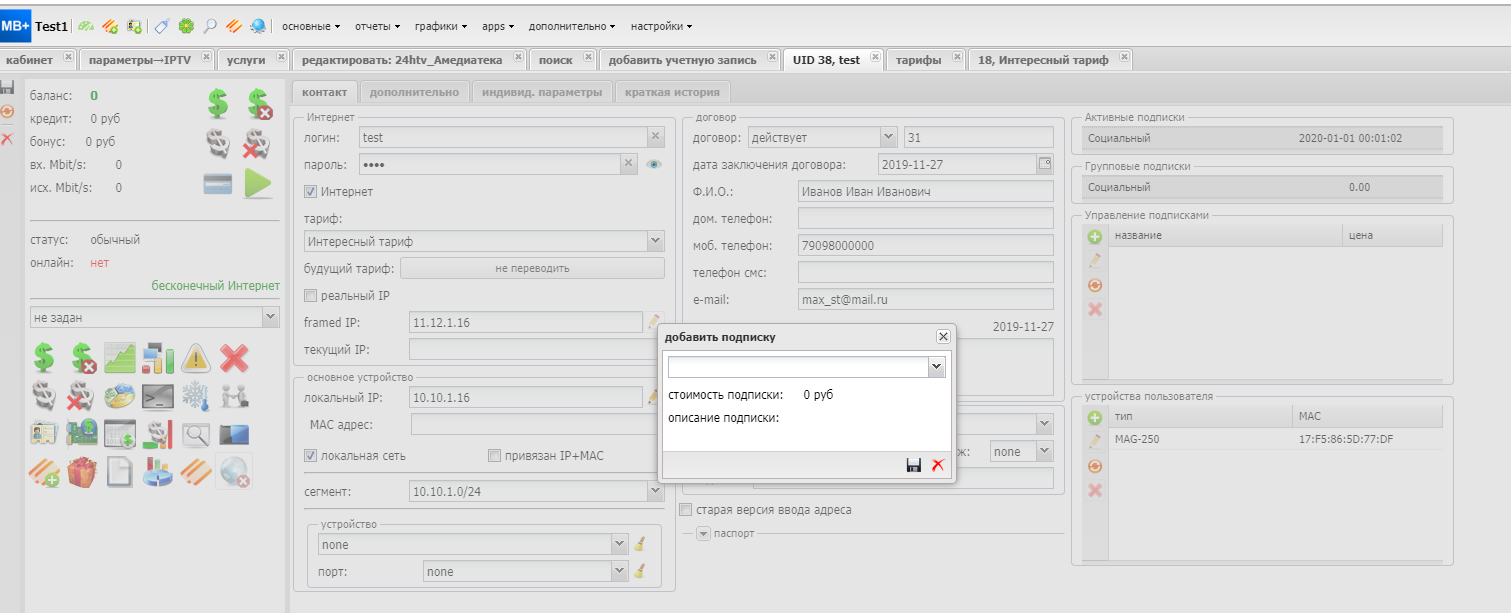Click the save icon in добавить подписку dialog
1511x613 pixels.
pos(913,465)
